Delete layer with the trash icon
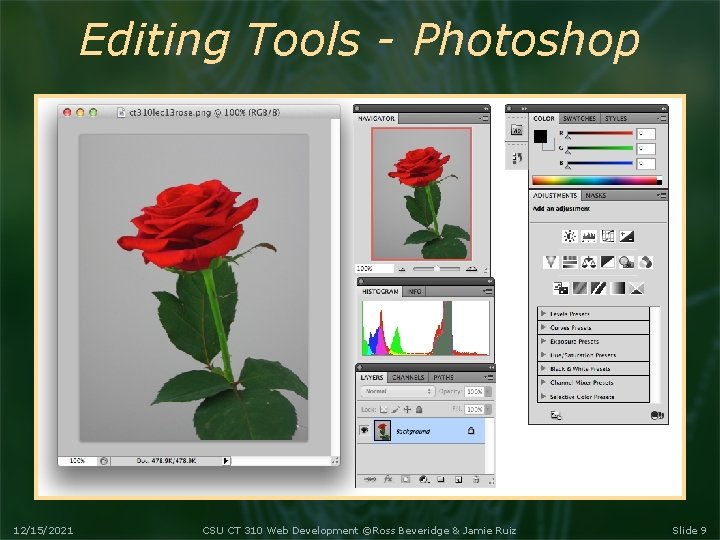The image size is (720, 540). coord(476,479)
